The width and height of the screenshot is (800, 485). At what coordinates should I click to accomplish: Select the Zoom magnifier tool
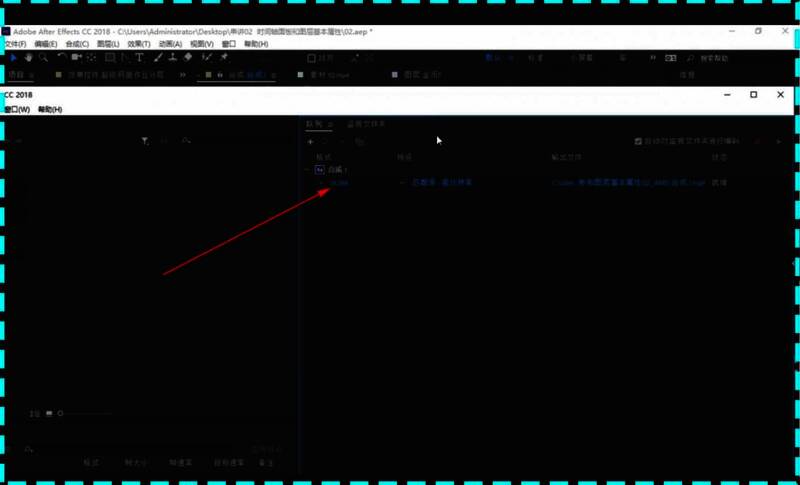[x=44, y=58]
